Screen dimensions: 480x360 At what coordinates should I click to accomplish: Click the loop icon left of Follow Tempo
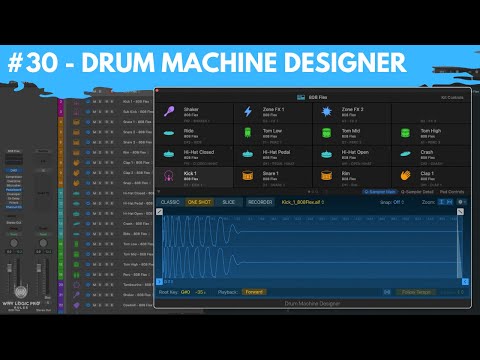tap(387, 292)
